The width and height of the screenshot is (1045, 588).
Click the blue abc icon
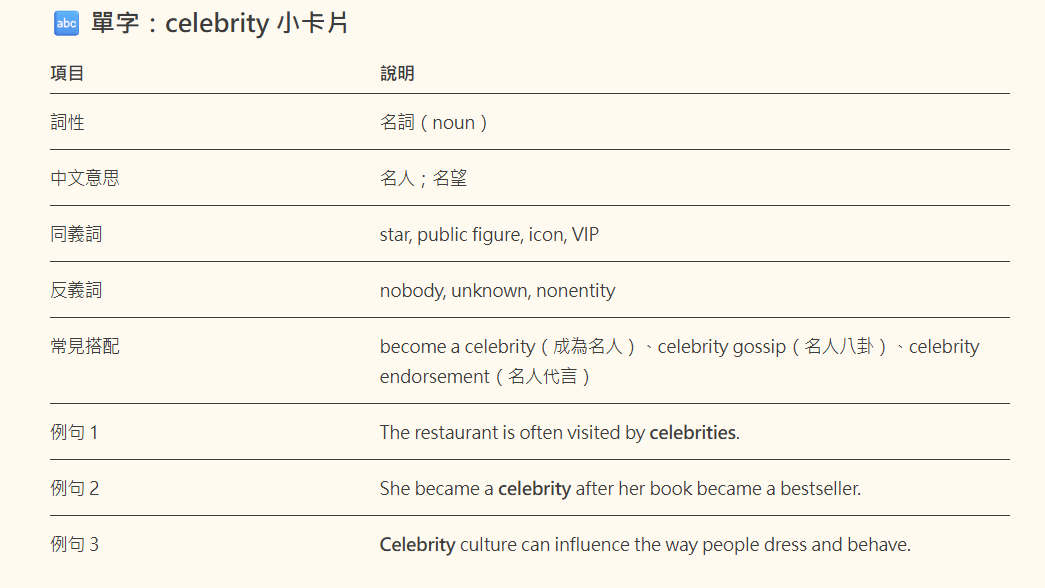[x=66, y=23]
